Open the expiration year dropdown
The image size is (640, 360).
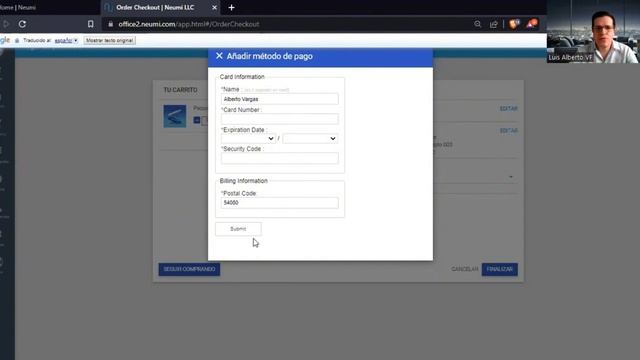pyautogui.click(x=310, y=139)
